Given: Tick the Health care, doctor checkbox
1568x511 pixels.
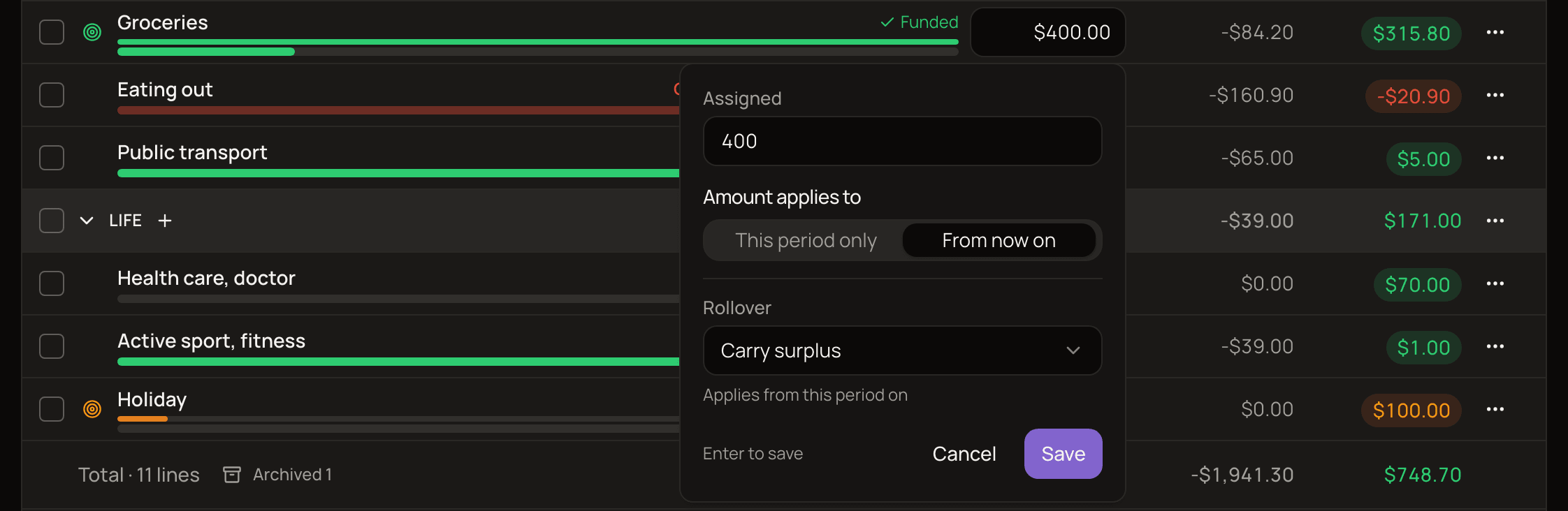Looking at the screenshot, I should (x=52, y=283).
